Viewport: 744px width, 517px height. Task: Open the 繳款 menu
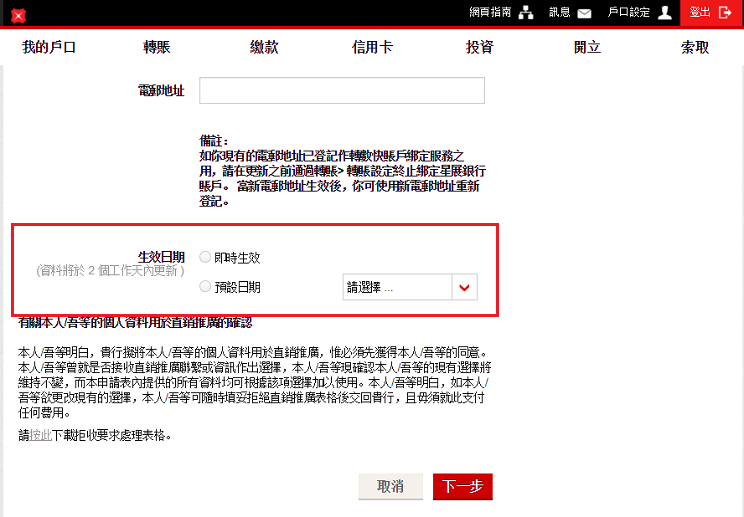pos(264,47)
